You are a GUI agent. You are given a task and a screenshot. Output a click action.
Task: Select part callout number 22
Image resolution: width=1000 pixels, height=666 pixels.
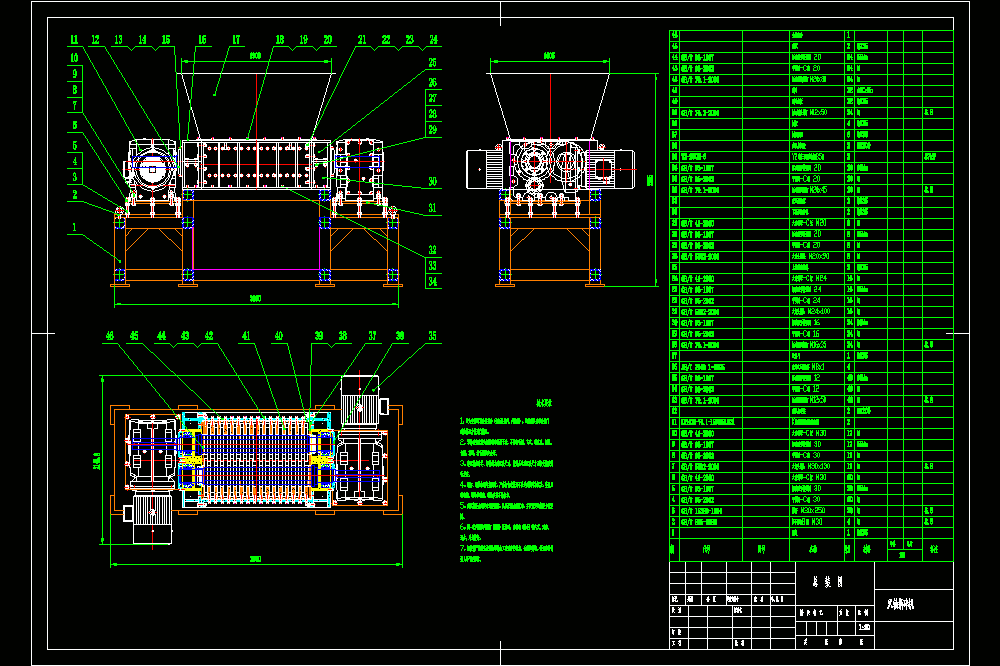[x=386, y=40]
